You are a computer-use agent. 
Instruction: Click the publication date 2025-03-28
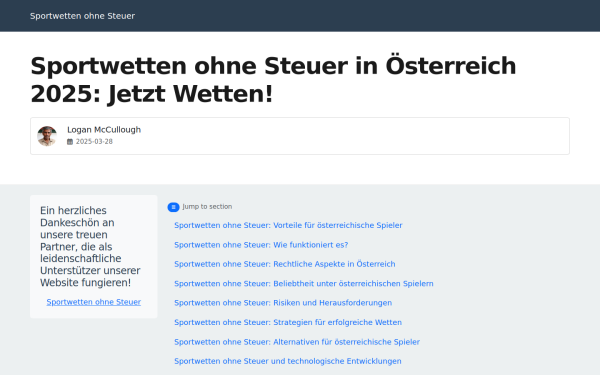coord(94,142)
